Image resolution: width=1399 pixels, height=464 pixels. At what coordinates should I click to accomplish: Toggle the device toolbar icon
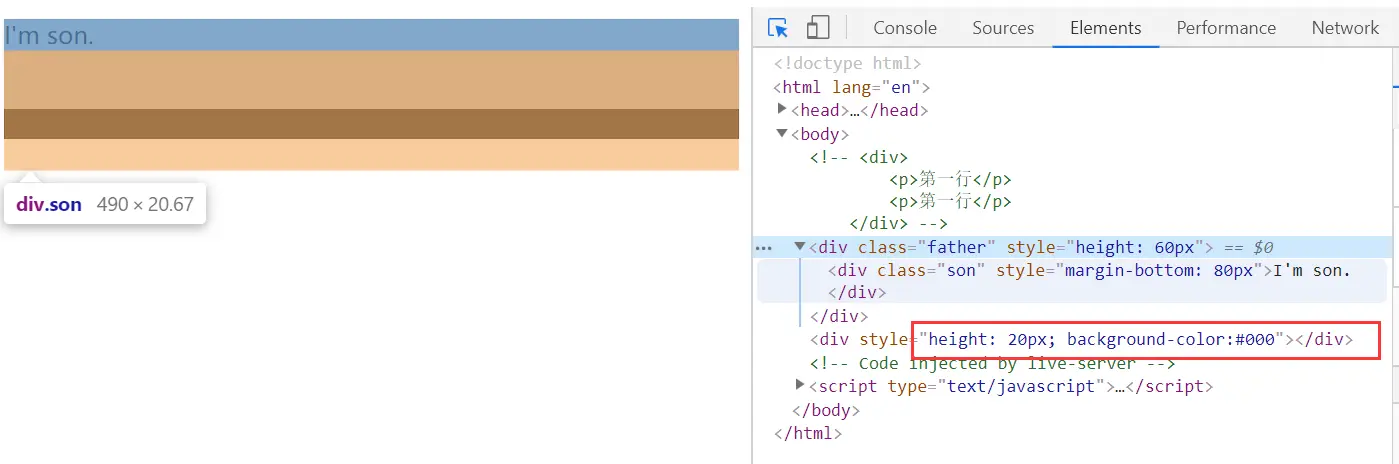point(818,28)
